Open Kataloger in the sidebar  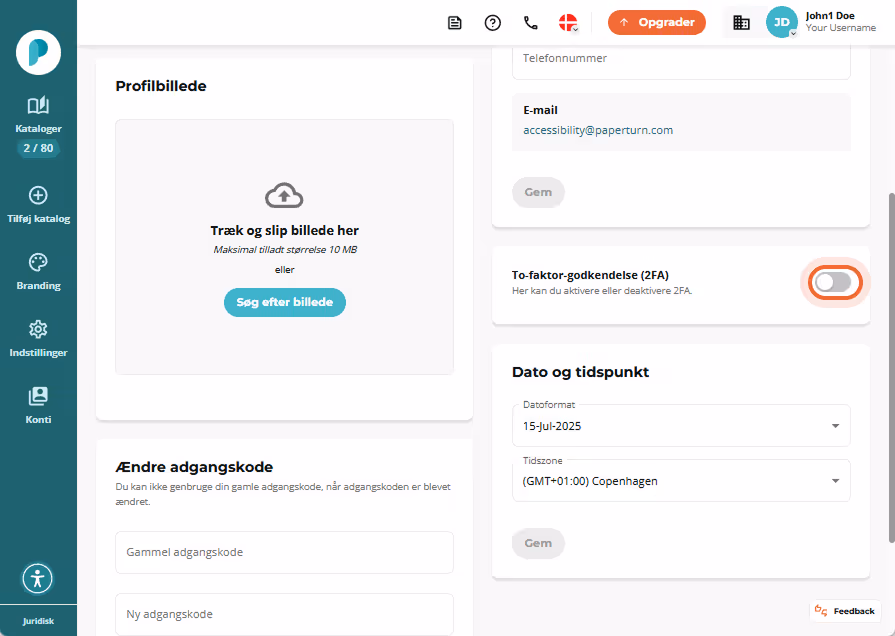[38, 115]
